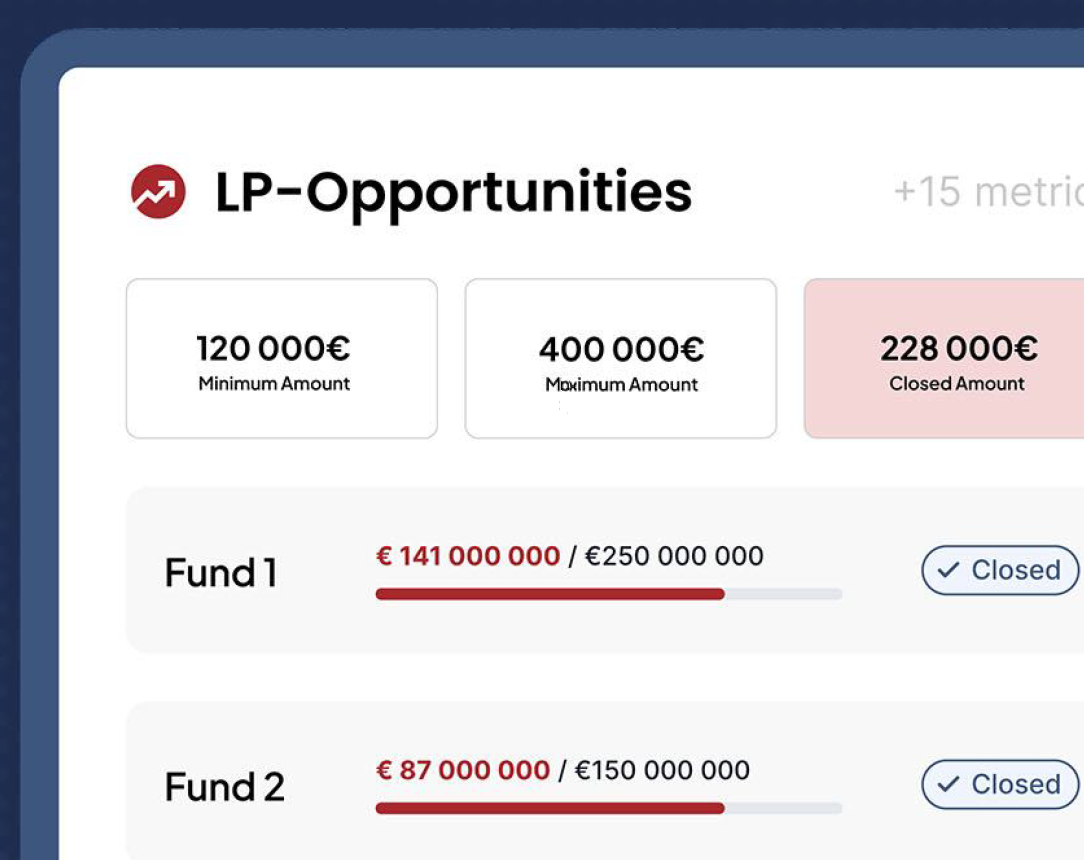The height and width of the screenshot is (860, 1084).
Task: Click the red trending-arrow logo icon
Action: tap(158, 191)
